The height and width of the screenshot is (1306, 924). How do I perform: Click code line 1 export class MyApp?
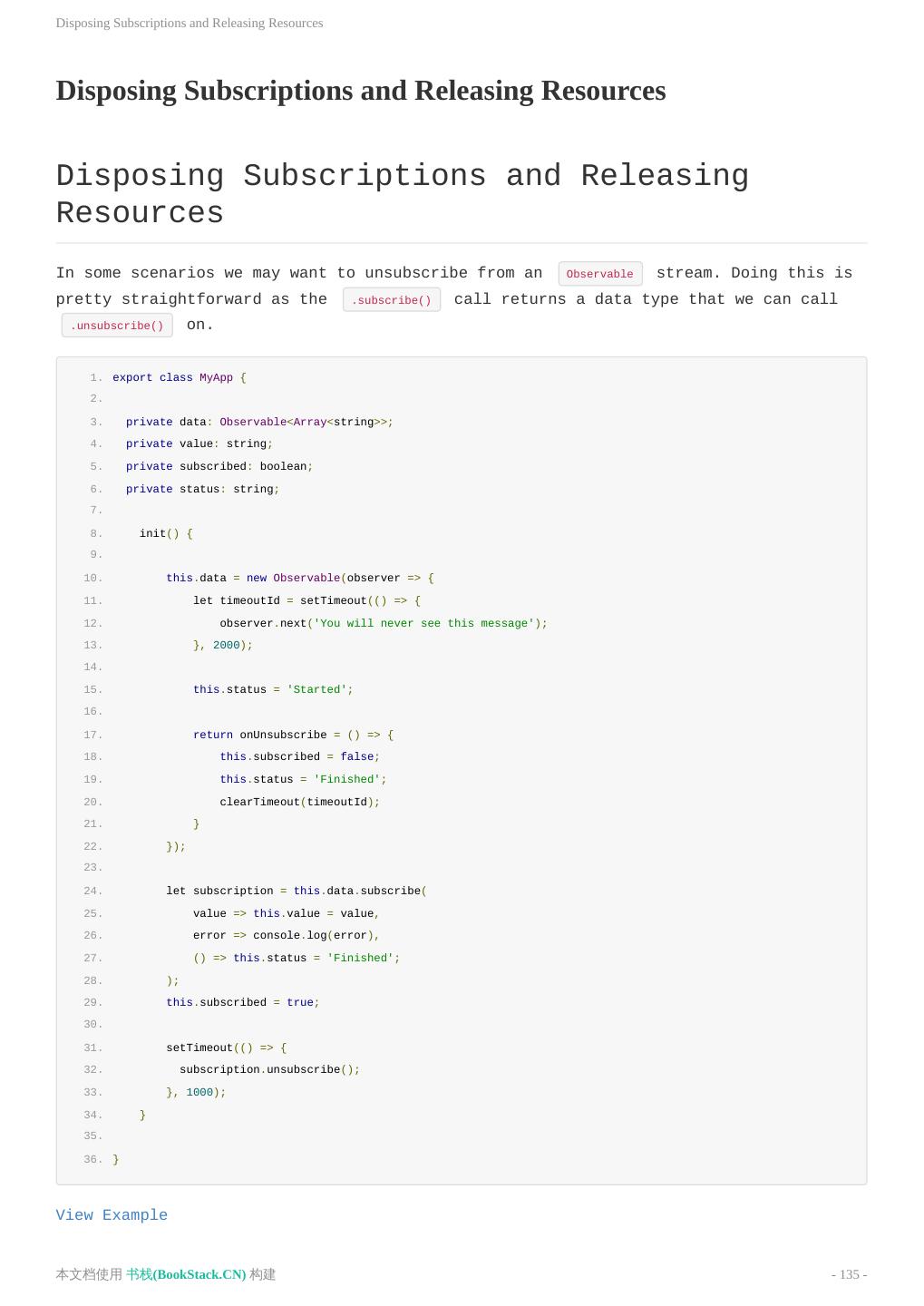click(179, 377)
